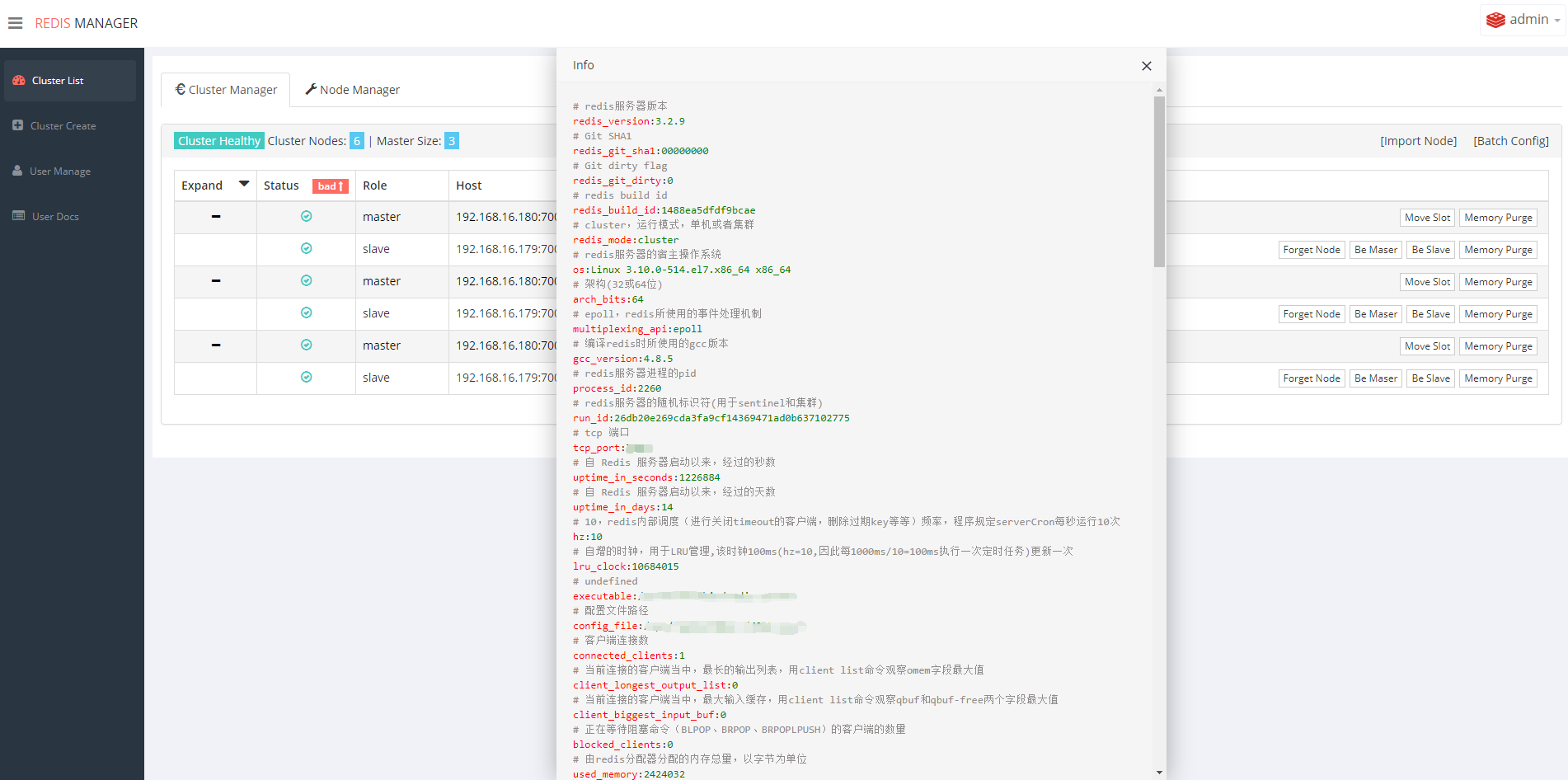Click Be Slave for first slave
Image resolution: width=1568 pixels, height=780 pixels.
point(1430,250)
